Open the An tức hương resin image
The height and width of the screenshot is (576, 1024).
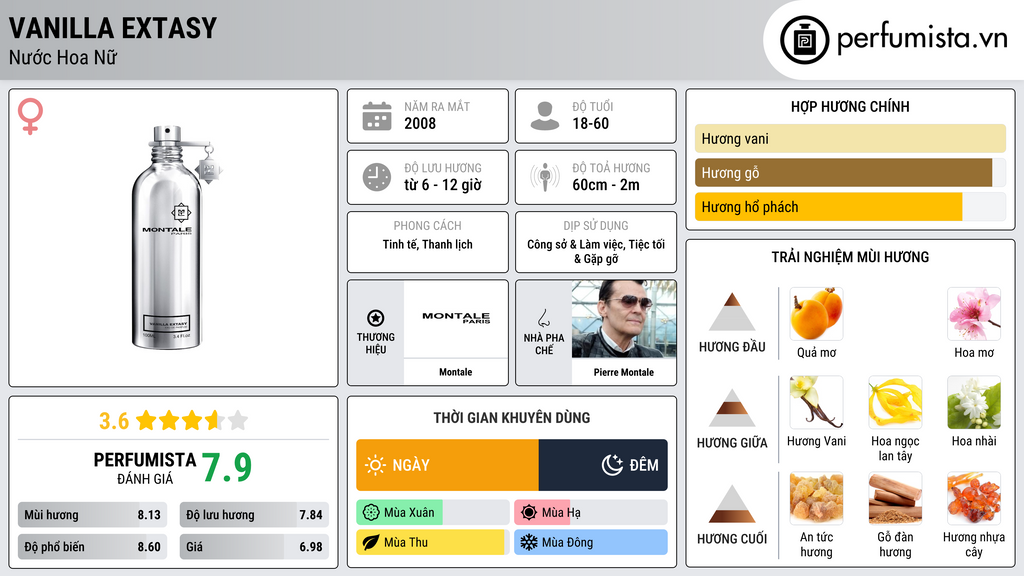pos(816,498)
